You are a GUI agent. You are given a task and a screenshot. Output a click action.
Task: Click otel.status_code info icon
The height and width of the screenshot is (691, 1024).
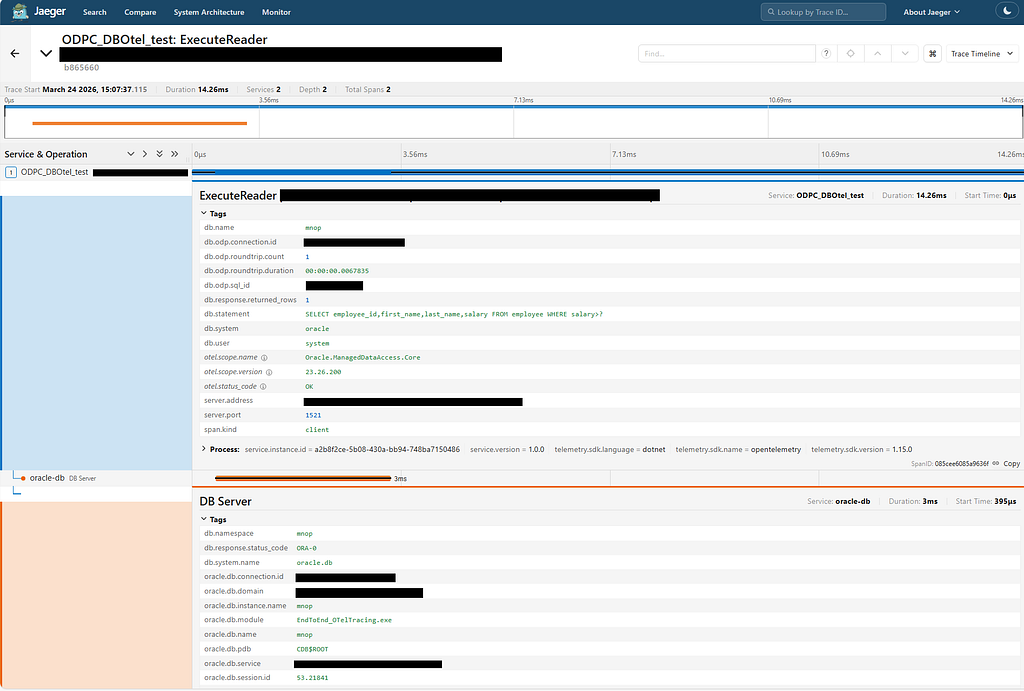(x=263, y=387)
